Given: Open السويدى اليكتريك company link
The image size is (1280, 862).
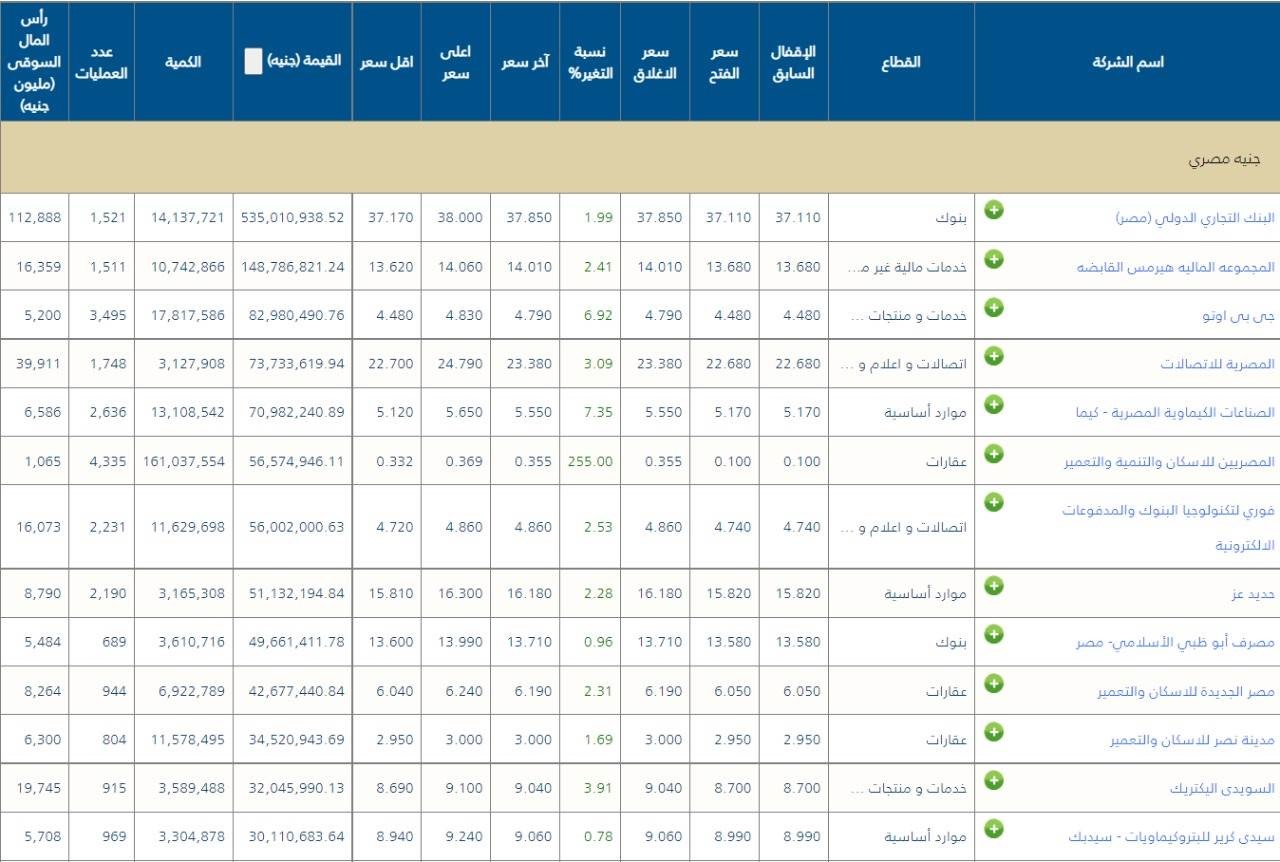Looking at the screenshot, I should (x=1223, y=789).
